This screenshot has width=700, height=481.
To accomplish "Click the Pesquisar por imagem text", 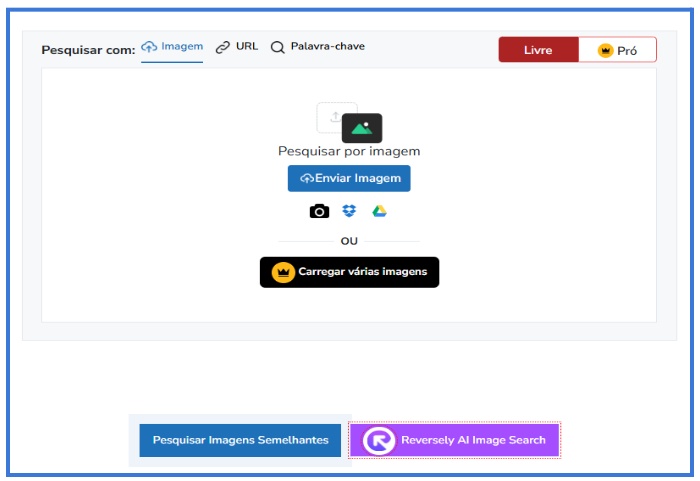I will click(349, 151).
